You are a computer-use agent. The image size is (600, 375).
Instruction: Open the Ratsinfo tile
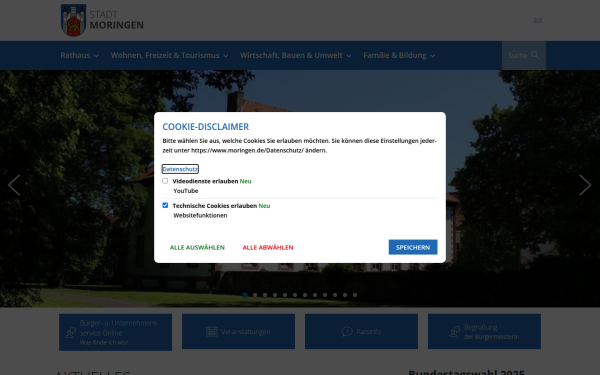(x=361, y=331)
